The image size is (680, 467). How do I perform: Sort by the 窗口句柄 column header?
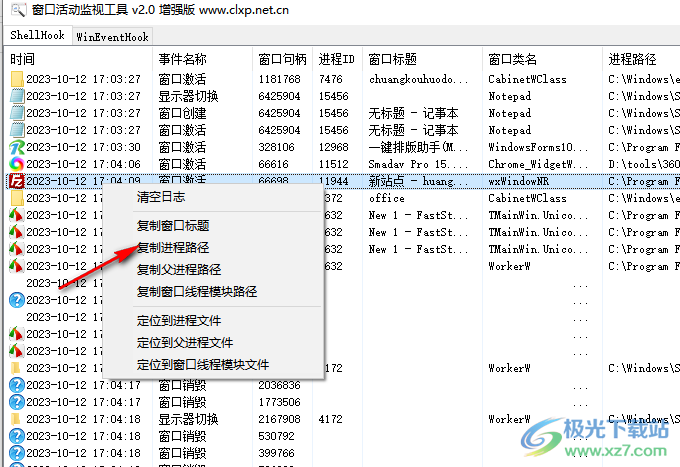(x=283, y=59)
